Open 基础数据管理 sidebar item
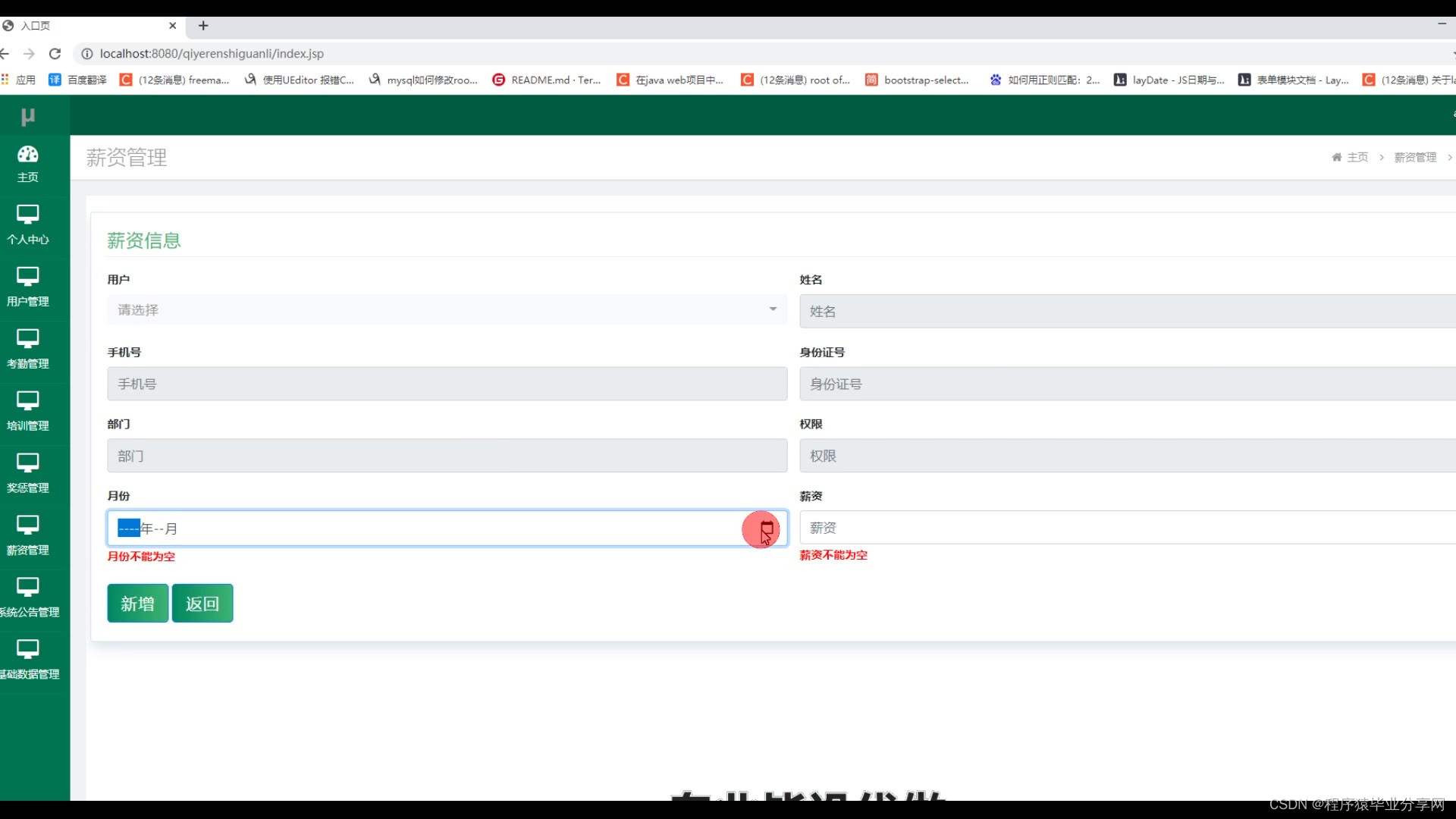Viewport: 1456px width, 819px height. click(x=28, y=661)
